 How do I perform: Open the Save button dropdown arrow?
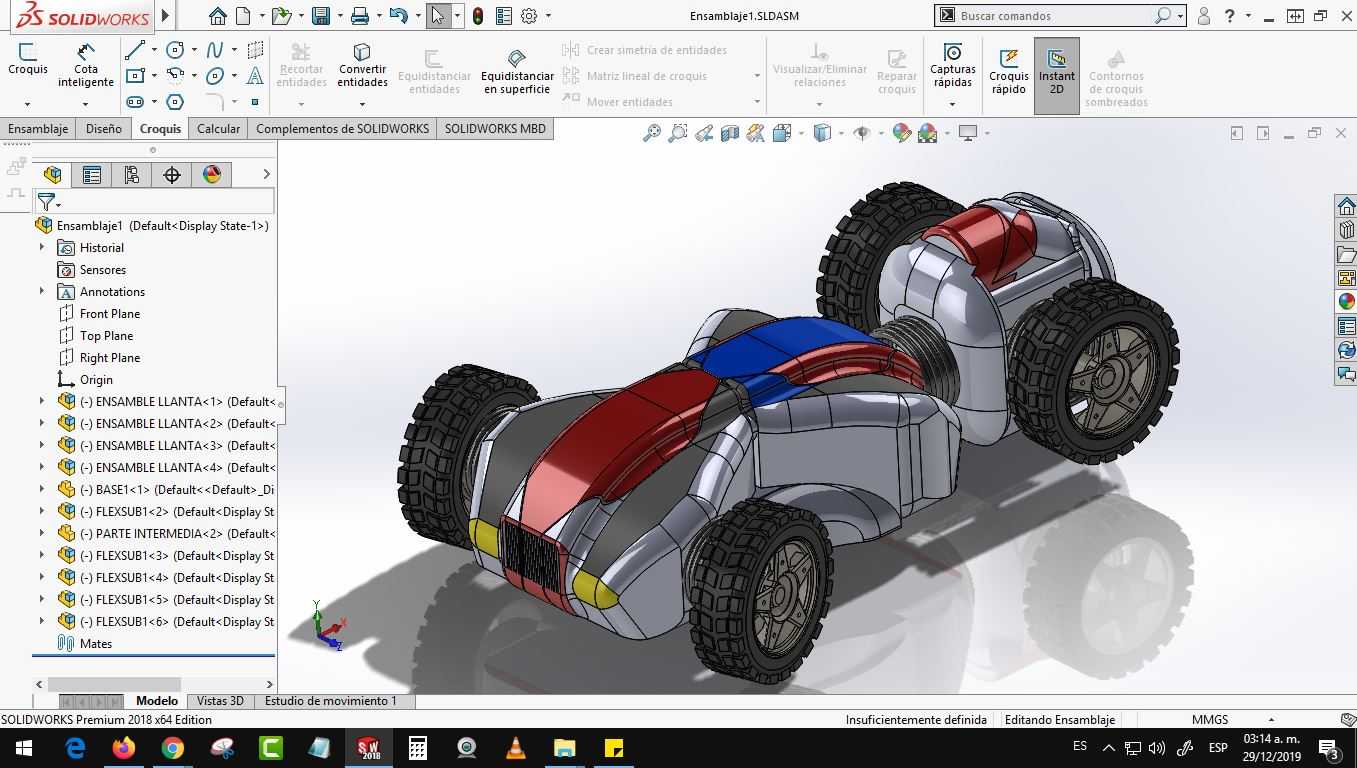click(339, 16)
